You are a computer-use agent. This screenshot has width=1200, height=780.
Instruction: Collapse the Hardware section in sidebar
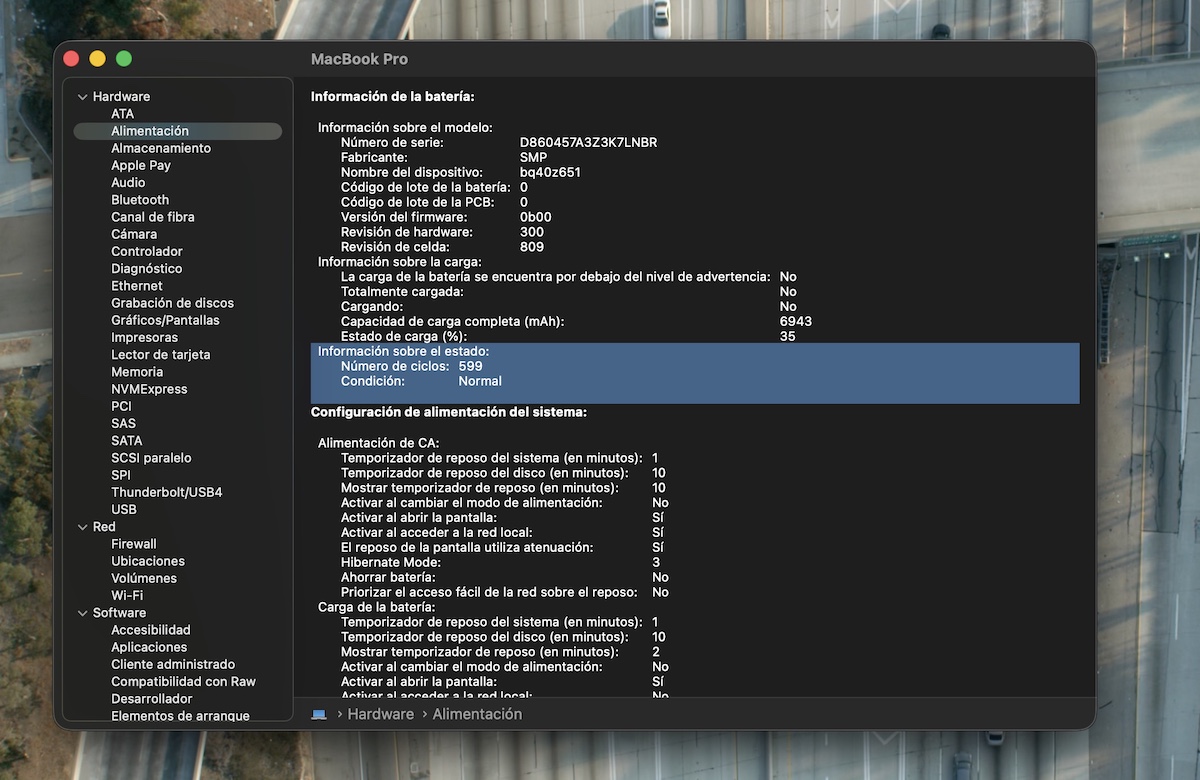click(83, 97)
